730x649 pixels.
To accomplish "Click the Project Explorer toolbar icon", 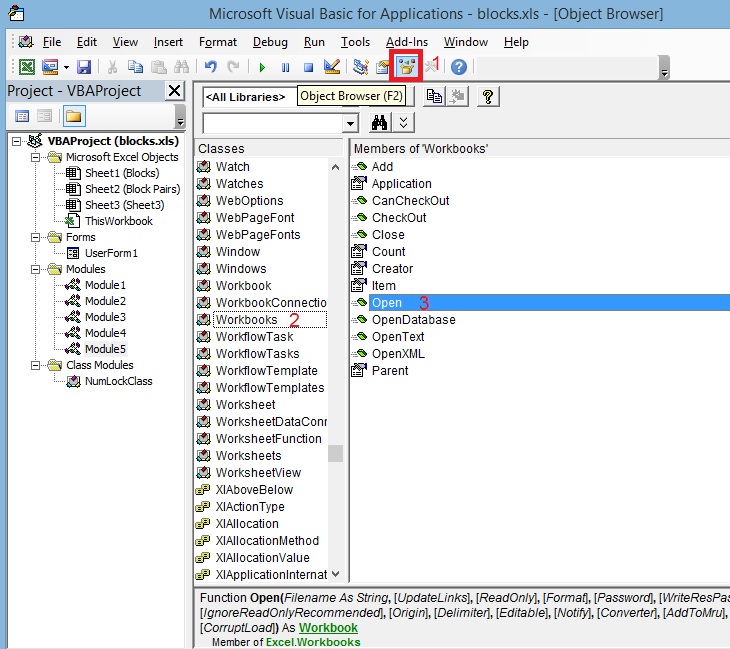I will [360, 67].
